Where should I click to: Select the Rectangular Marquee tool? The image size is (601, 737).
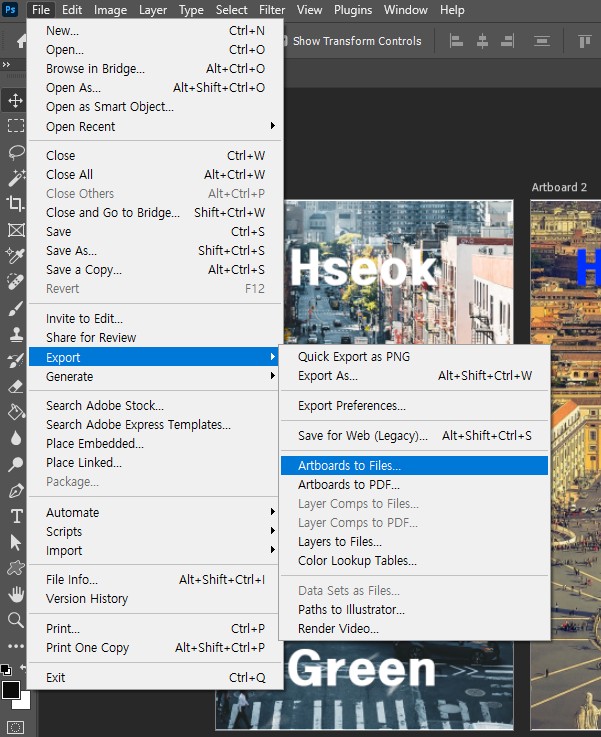pyautogui.click(x=16, y=125)
